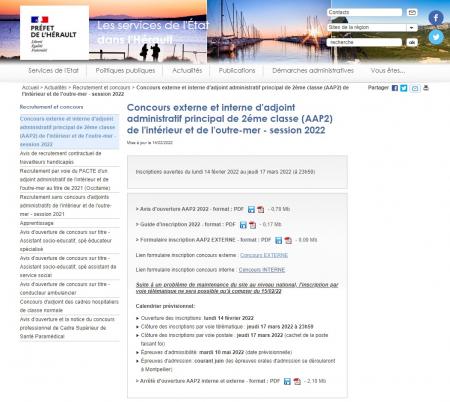Go to Actualités in the breadcrumb
This screenshot has height=402, width=450.
[x=55, y=88]
